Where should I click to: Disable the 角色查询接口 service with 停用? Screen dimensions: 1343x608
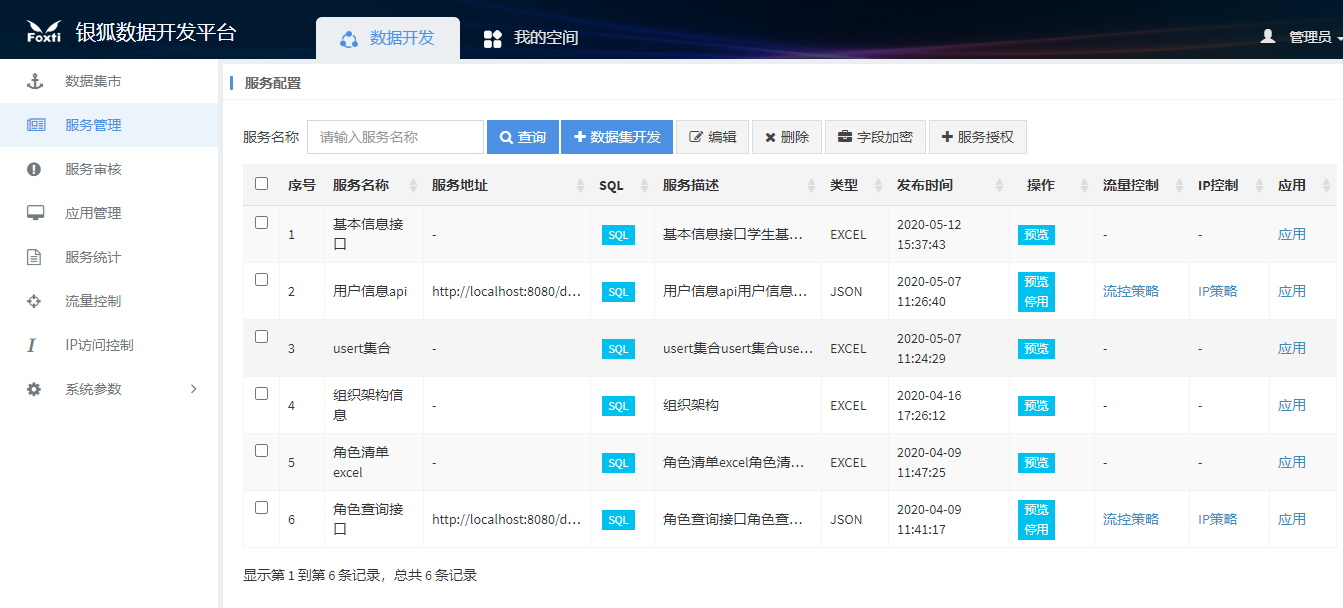[x=1036, y=529]
